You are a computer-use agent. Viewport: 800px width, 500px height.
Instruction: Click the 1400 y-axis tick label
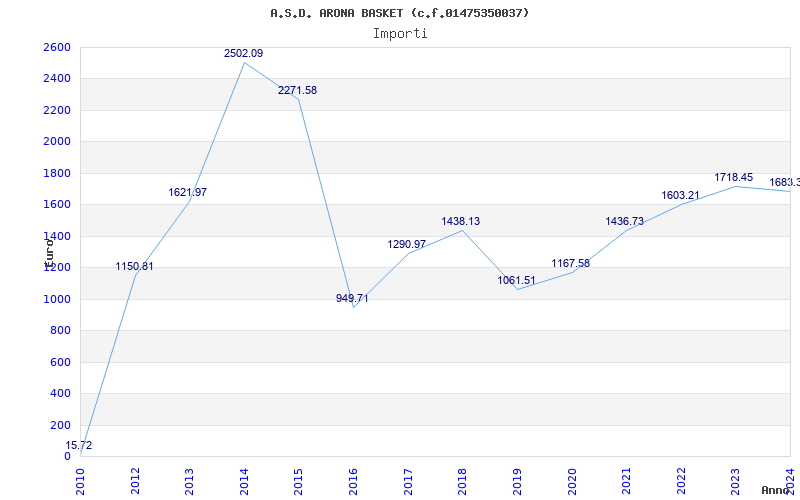coord(57,236)
